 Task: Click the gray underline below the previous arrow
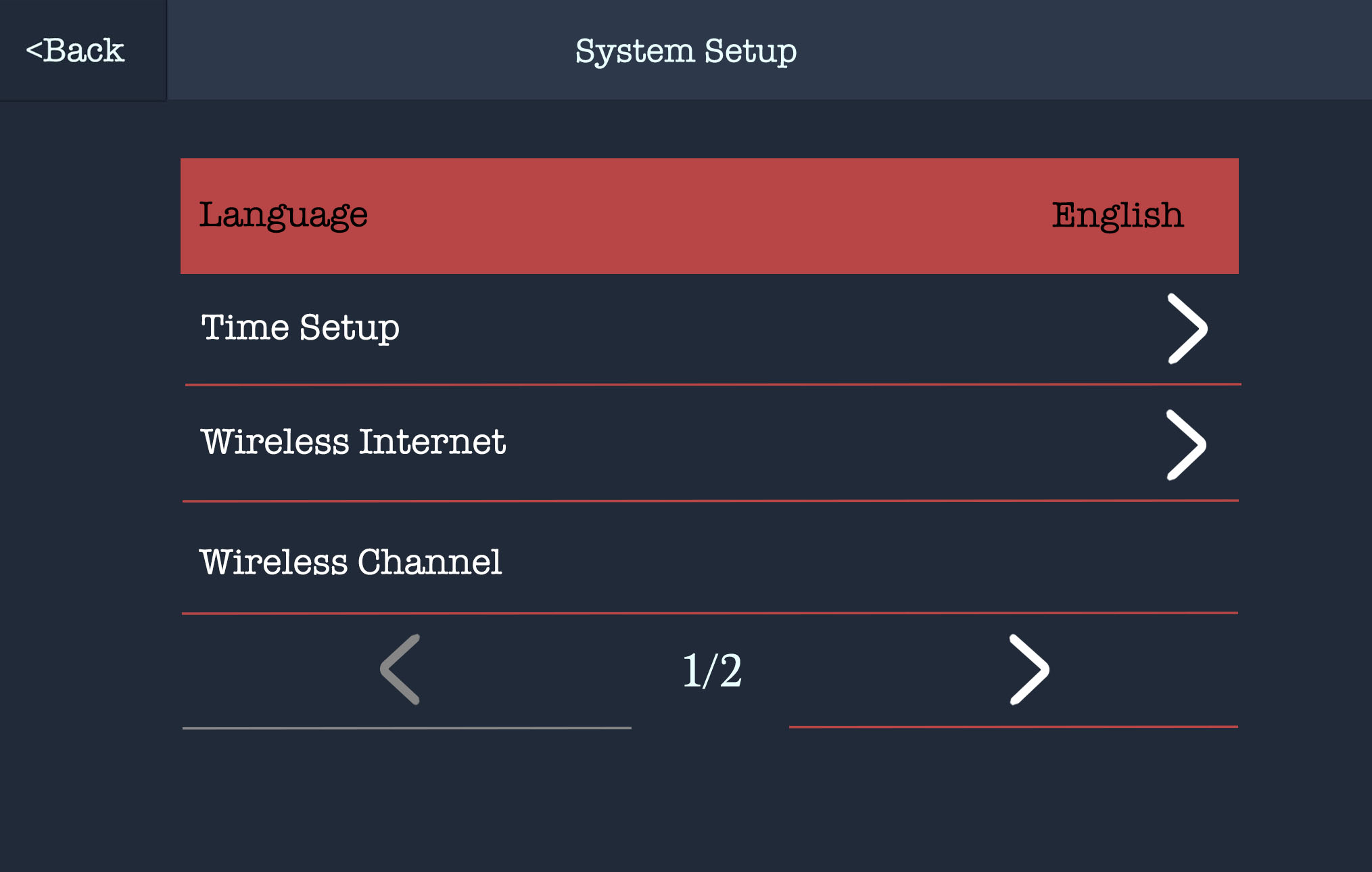406,728
